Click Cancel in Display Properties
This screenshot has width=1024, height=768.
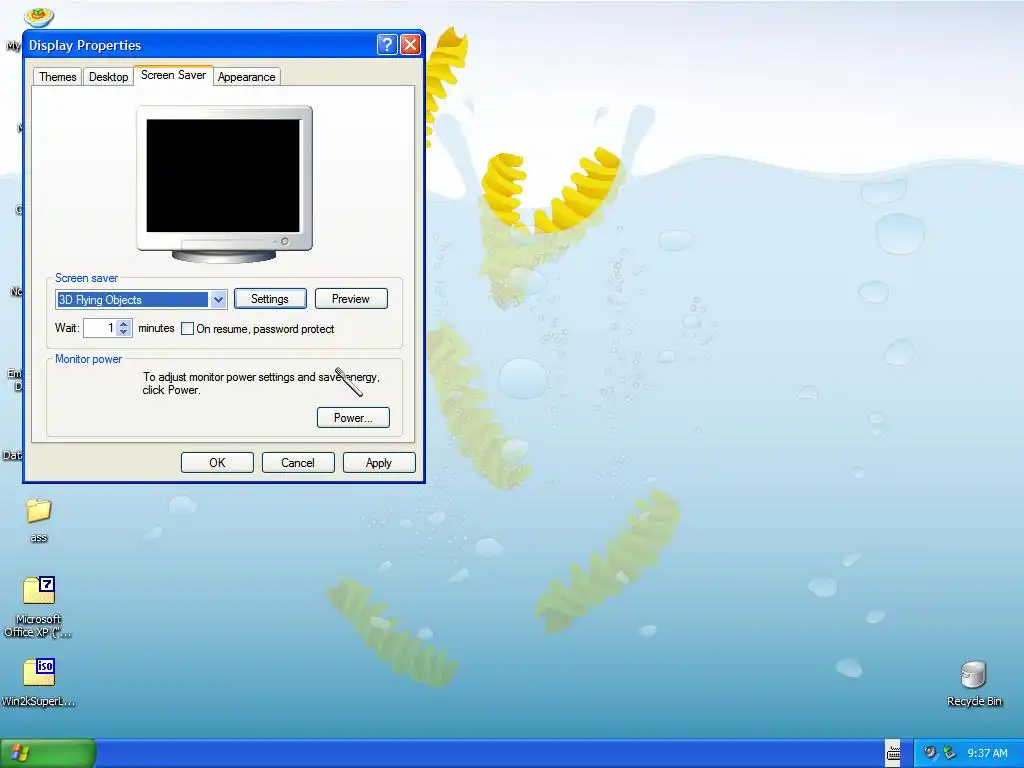(298, 462)
